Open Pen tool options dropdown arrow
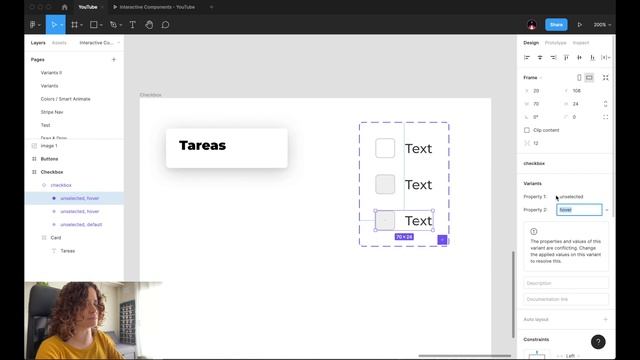 121,25
